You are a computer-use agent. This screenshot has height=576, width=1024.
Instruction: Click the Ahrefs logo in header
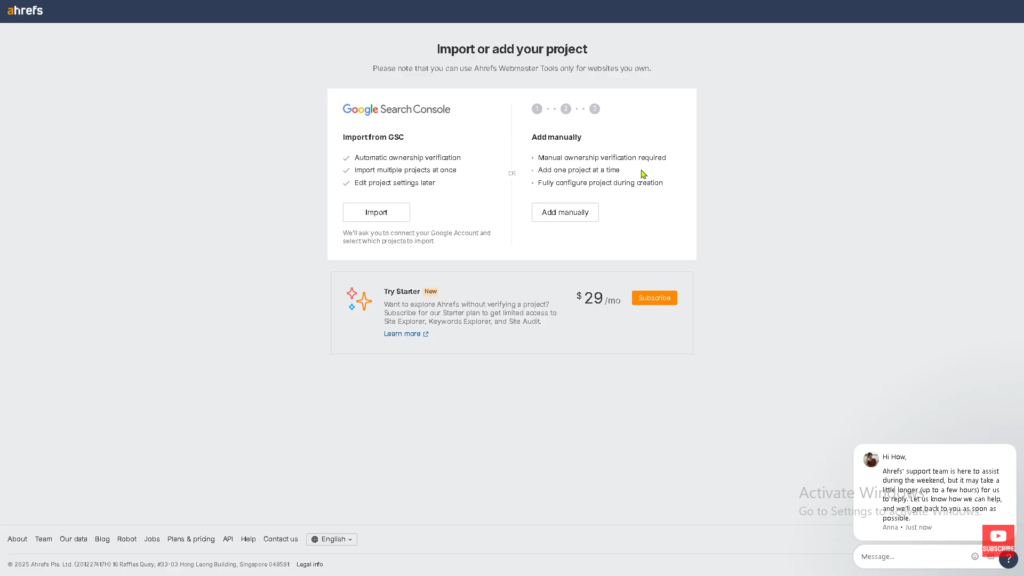(x=25, y=11)
